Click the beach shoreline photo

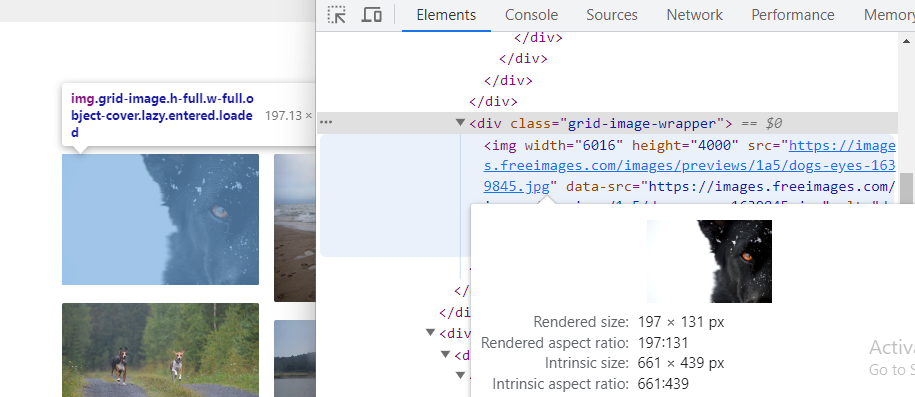click(x=295, y=228)
